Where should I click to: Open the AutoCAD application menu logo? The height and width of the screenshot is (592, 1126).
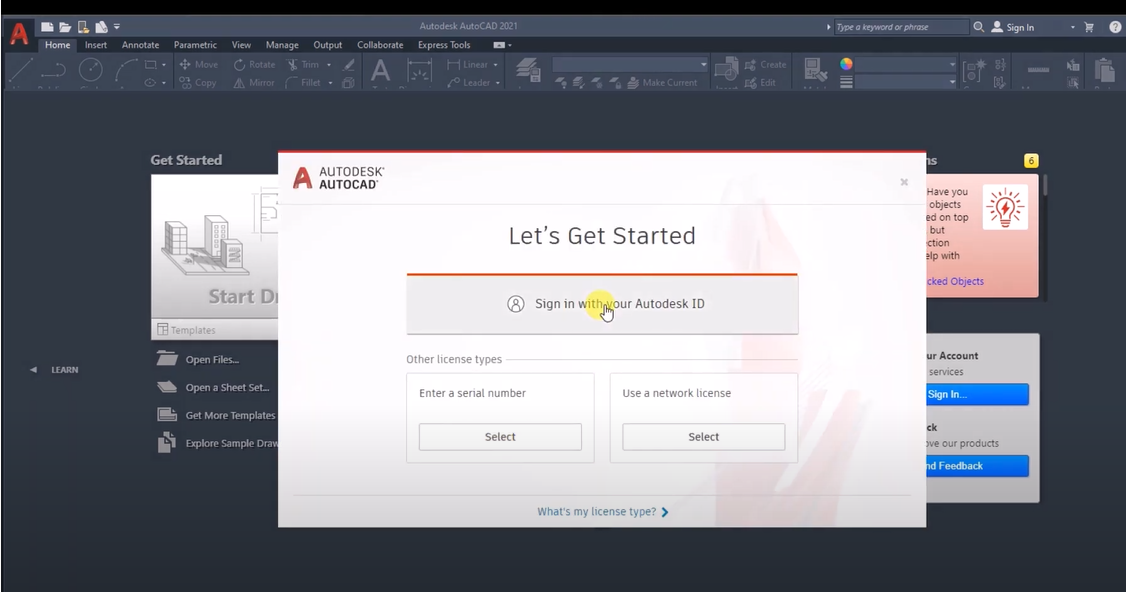19,33
